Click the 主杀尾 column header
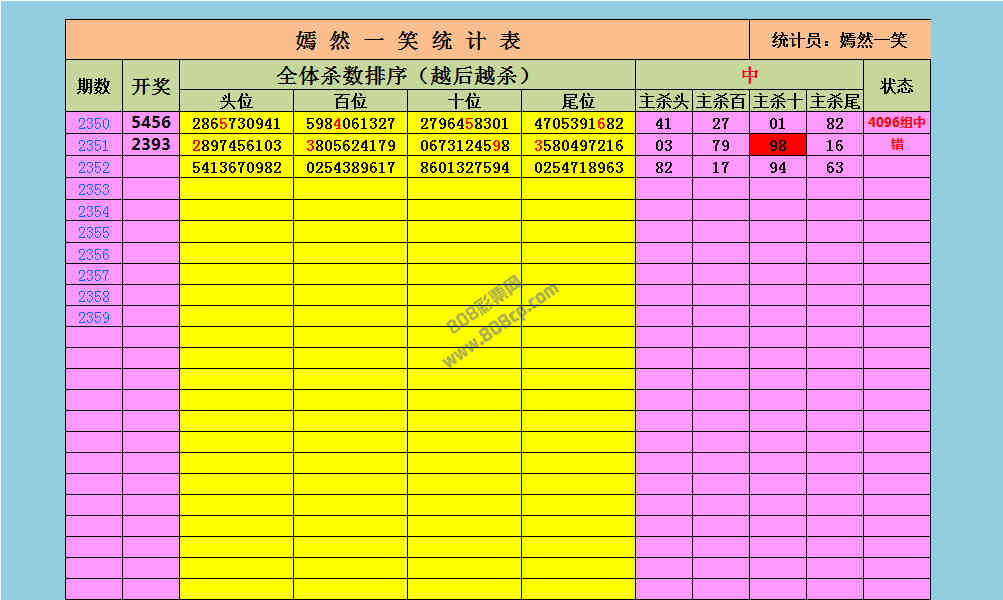The width and height of the screenshot is (1003, 600). click(834, 101)
